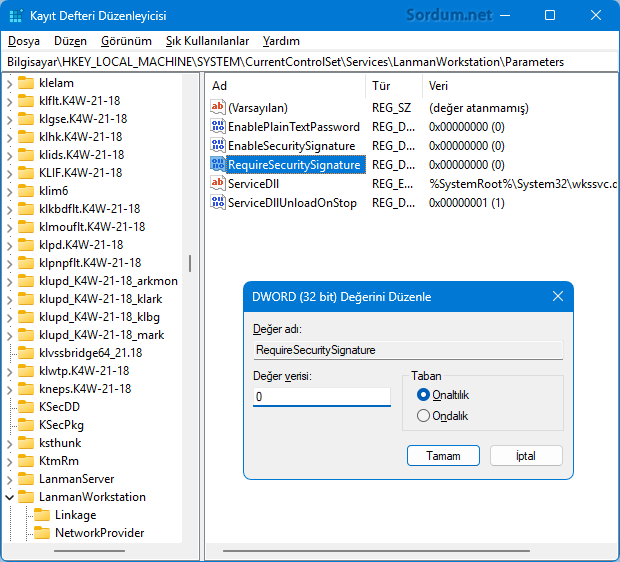Expand the klelam tree node
620x562 pixels.
(10, 83)
